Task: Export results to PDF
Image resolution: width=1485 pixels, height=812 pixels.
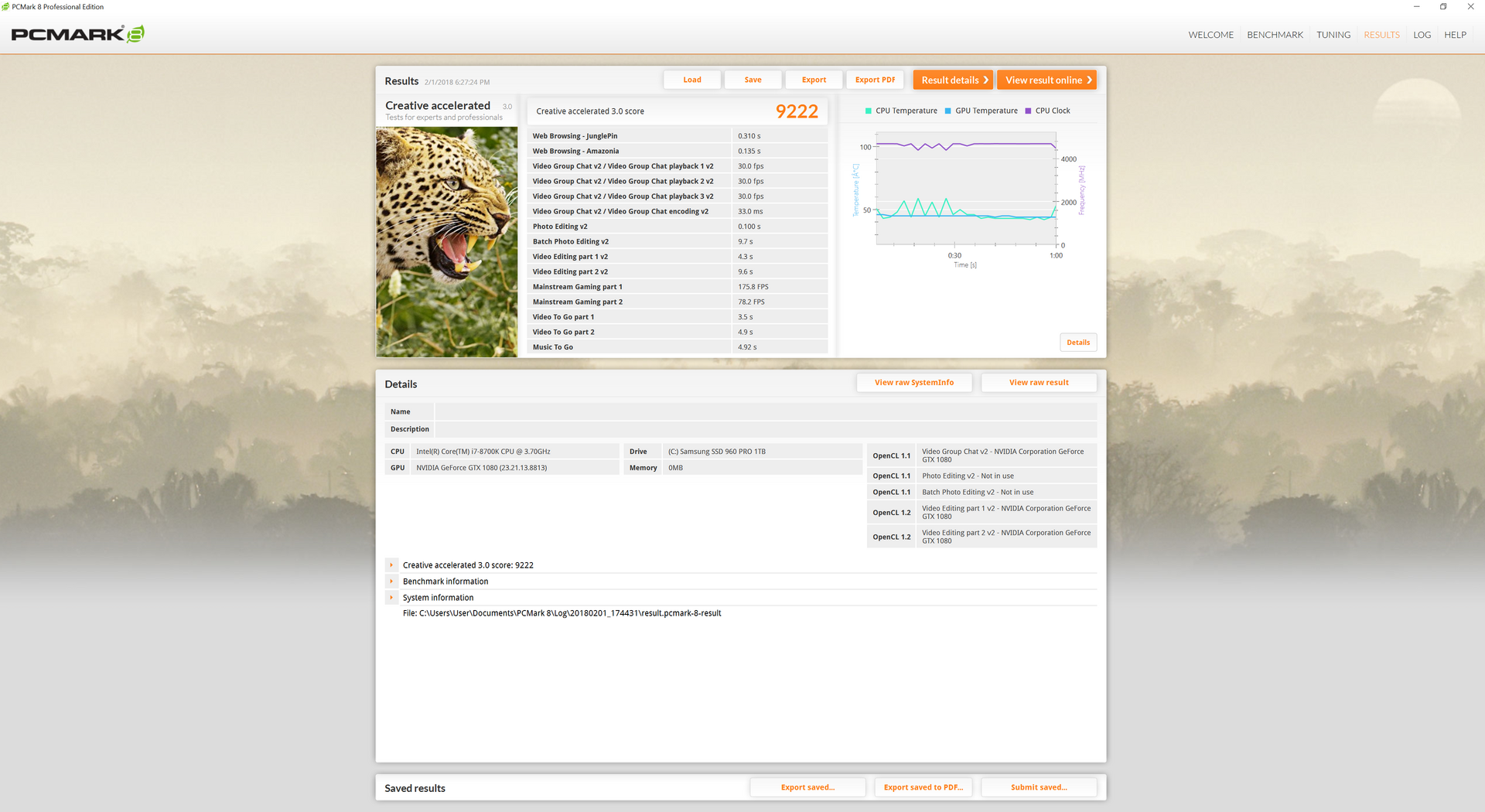Action: click(875, 80)
